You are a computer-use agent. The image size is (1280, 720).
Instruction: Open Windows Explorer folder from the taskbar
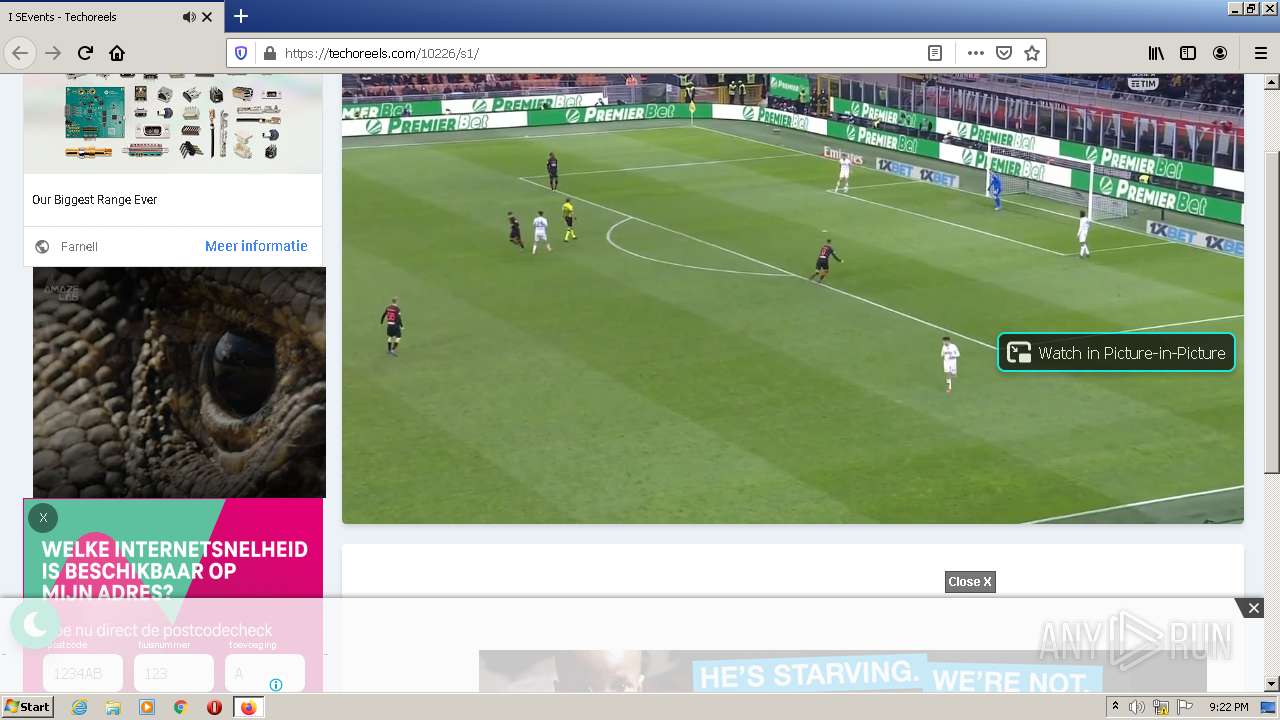tap(113, 707)
